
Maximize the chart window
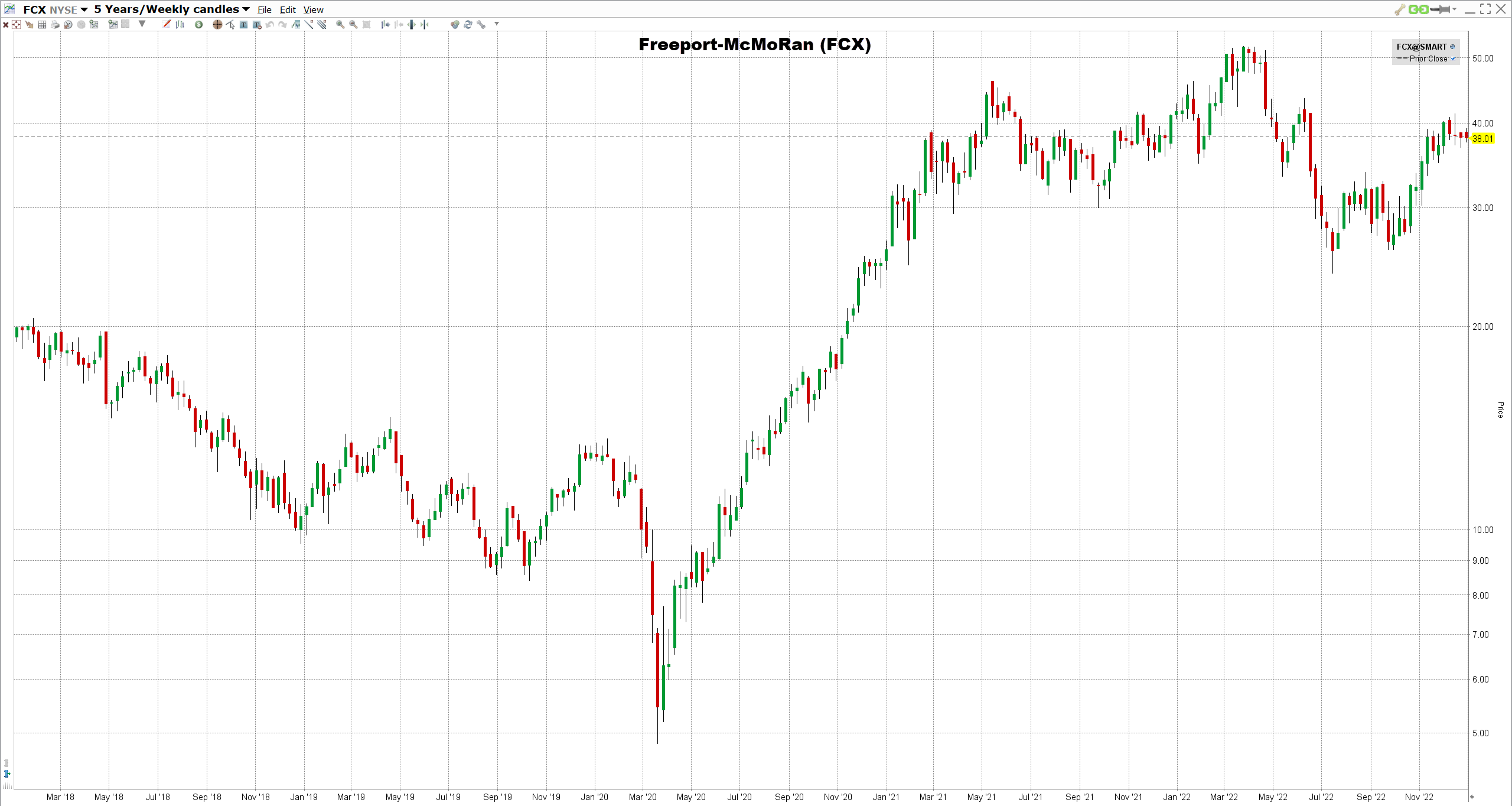click(x=1485, y=9)
